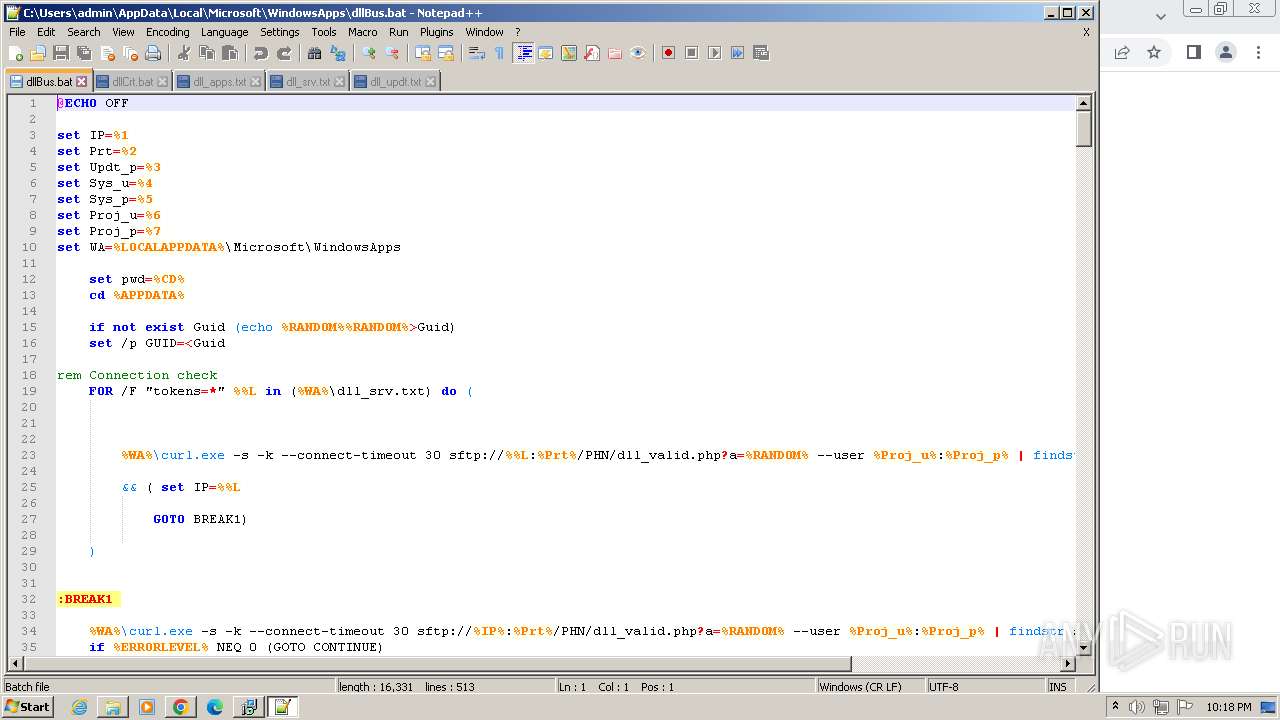Screen dimensions: 1280x720
Task: Toggle monitoring via the eye icon
Action: pos(638,53)
